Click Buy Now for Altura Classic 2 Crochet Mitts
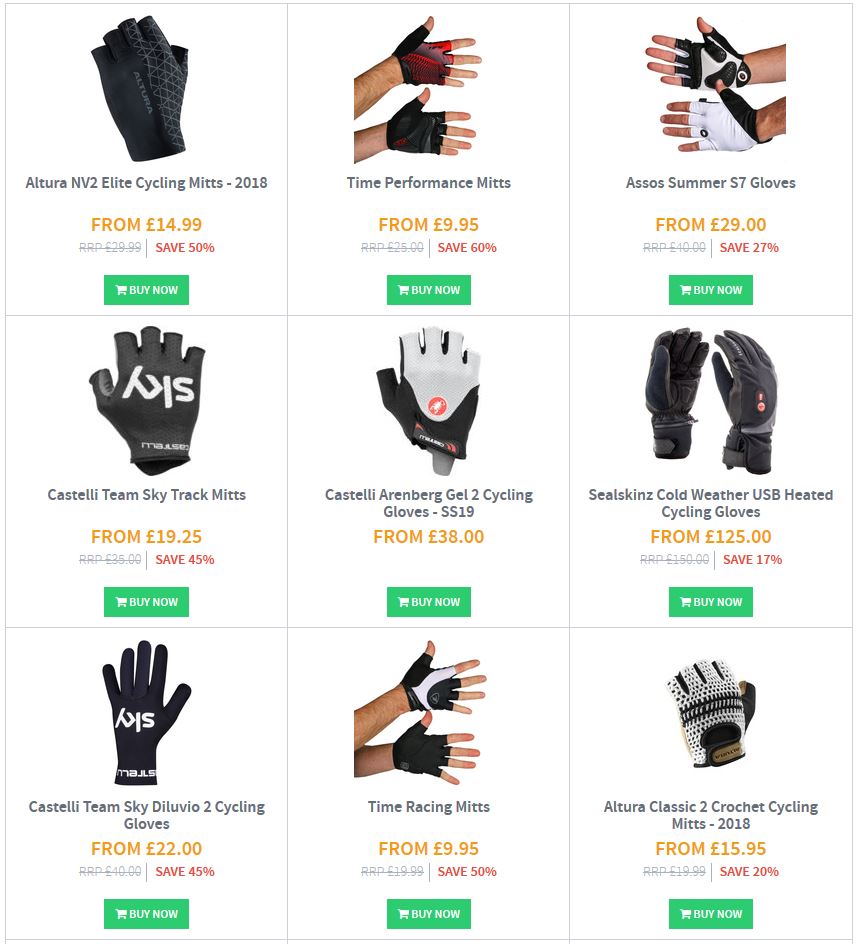This screenshot has height=944, width=860. tap(711, 913)
